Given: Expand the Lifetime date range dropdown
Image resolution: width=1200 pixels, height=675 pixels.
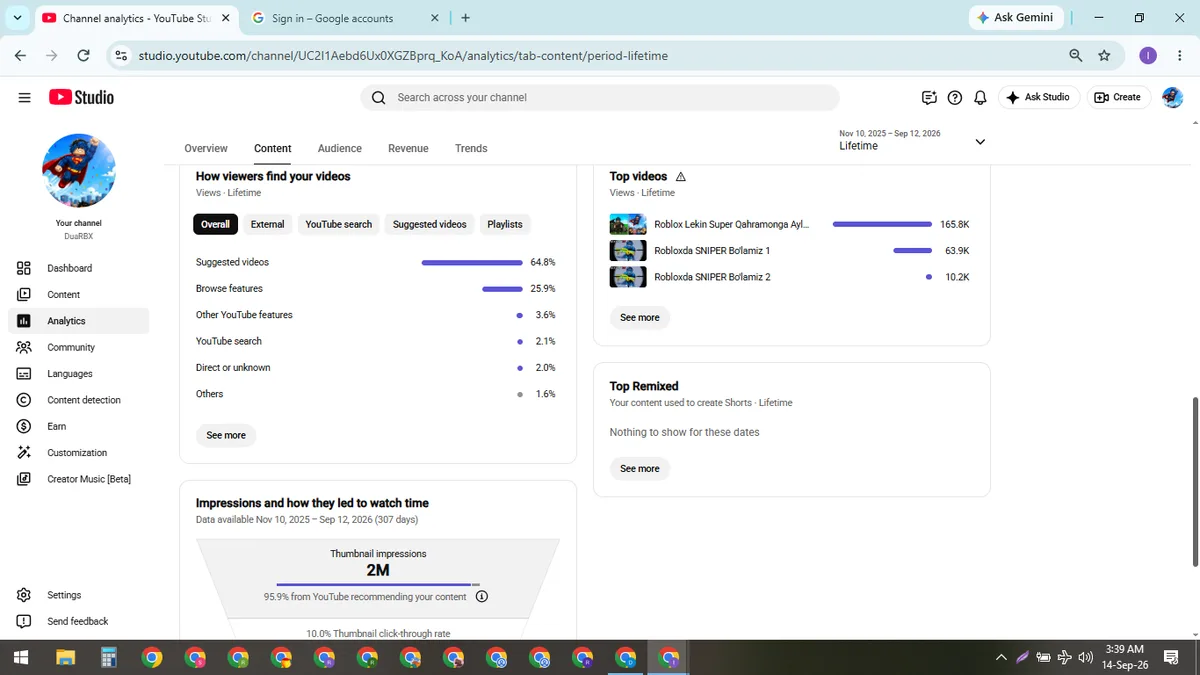Looking at the screenshot, I should 980,142.
